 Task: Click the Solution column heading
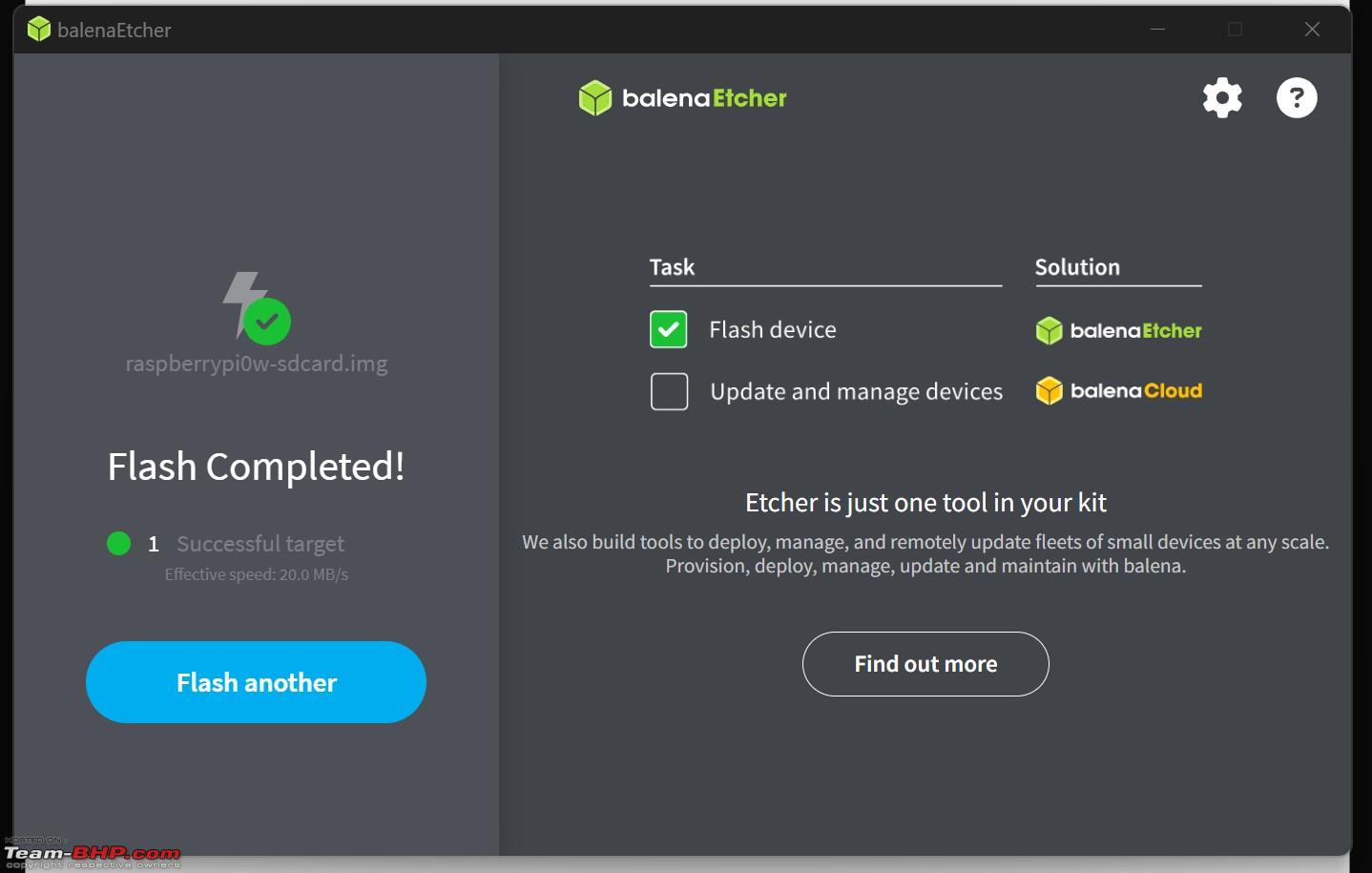point(1077,267)
